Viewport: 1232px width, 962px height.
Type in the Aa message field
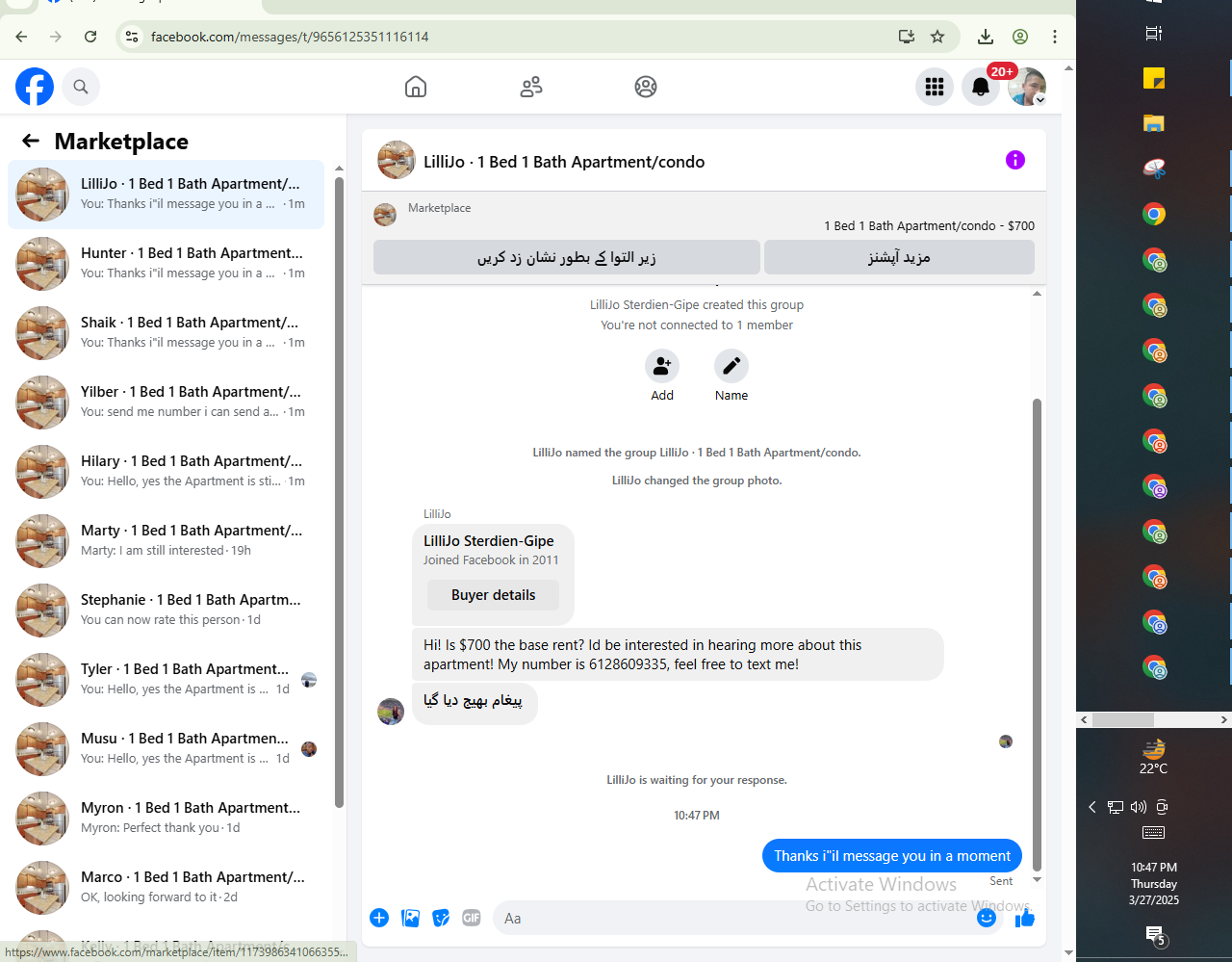pyautogui.click(x=748, y=919)
